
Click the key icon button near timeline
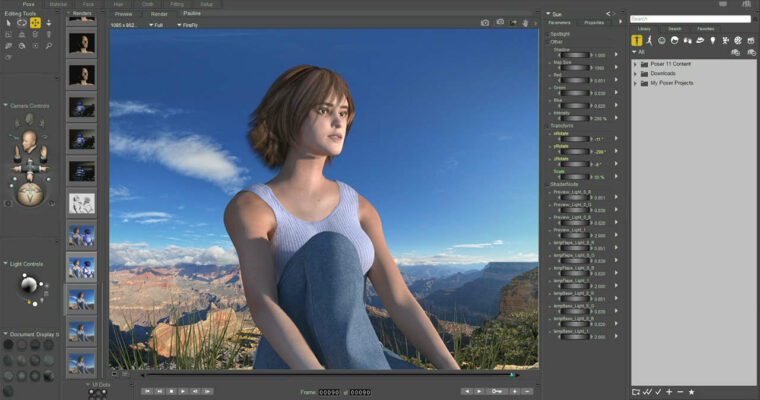tap(496, 391)
